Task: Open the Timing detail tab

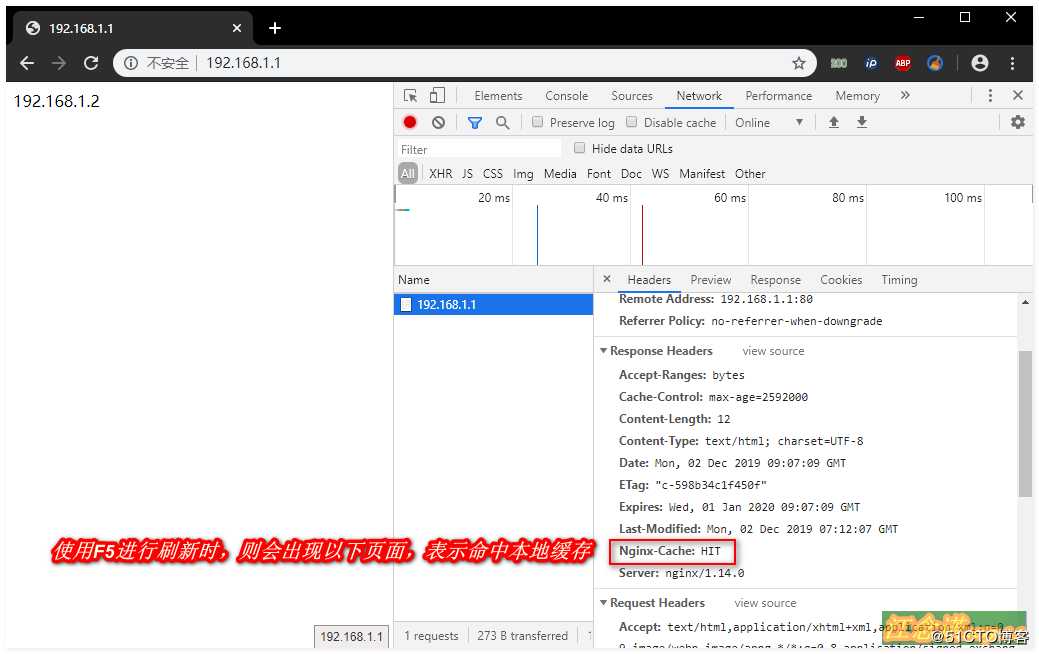Action: [x=899, y=280]
